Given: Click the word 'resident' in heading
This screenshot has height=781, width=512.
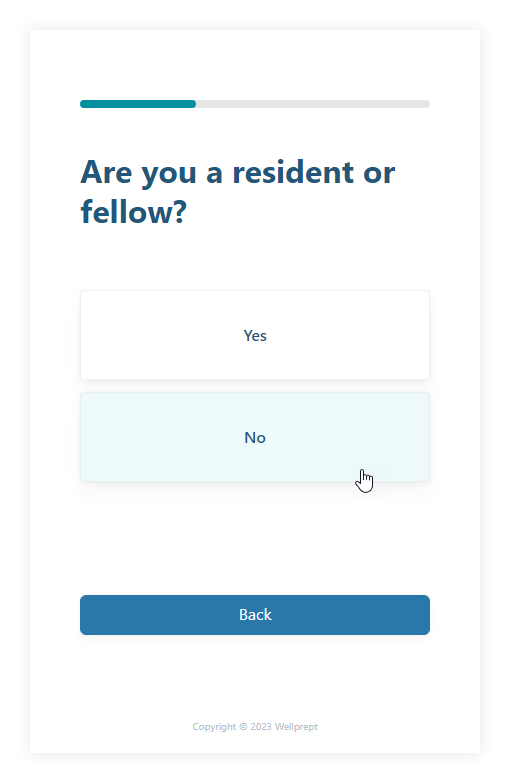Looking at the screenshot, I should click(293, 172).
